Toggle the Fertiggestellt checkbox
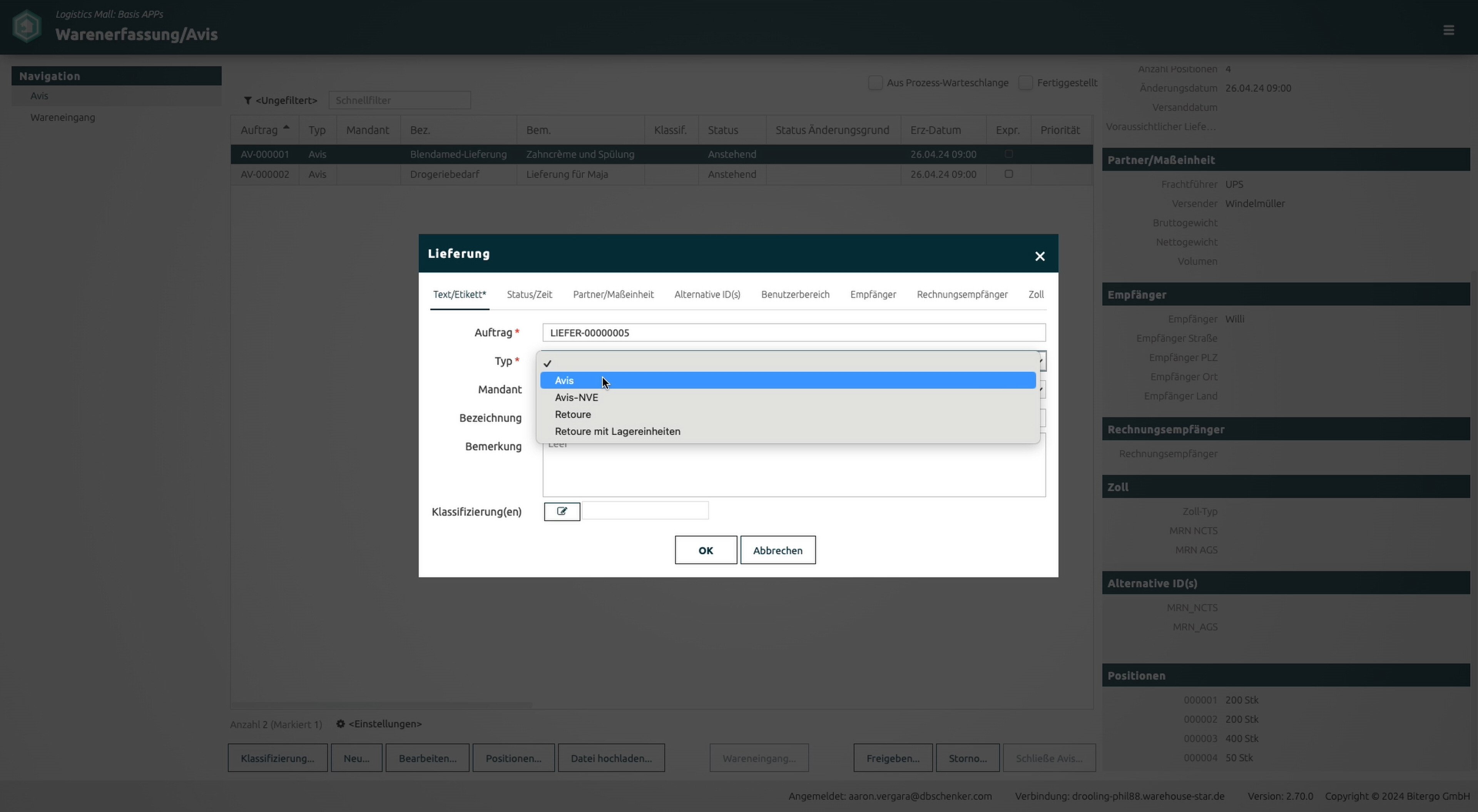The image size is (1478, 812). pos(1025,83)
